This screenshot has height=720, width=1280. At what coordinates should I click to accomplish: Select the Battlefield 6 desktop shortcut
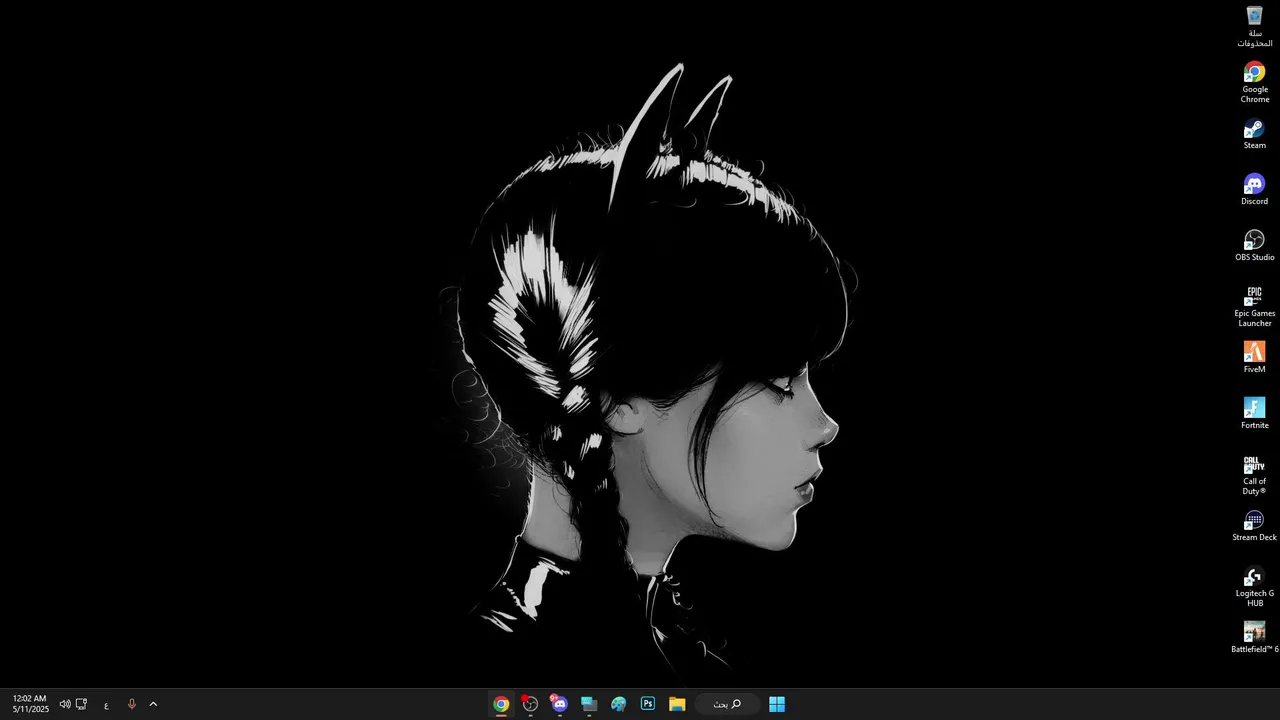tap(1254, 638)
